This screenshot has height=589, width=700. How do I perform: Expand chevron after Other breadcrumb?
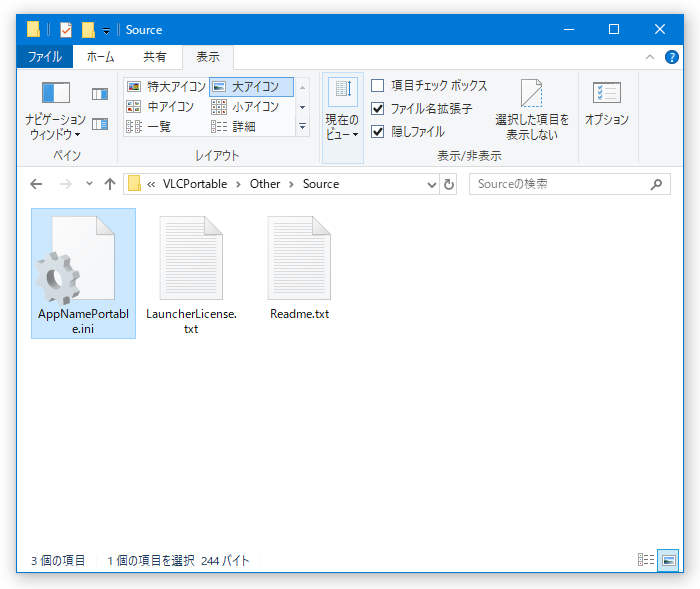click(x=292, y=184)
